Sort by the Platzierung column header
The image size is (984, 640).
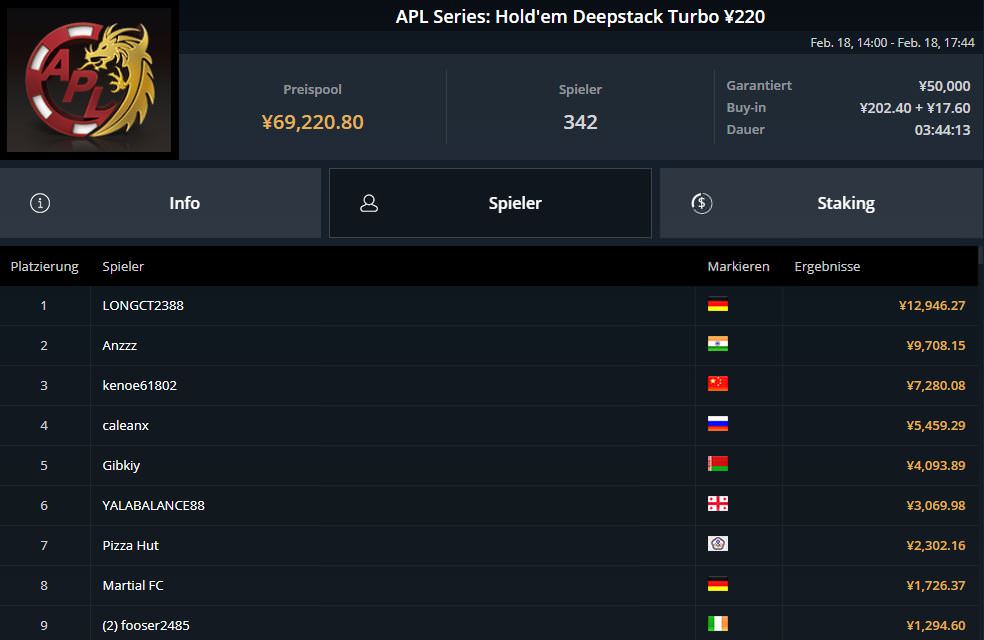44,267
